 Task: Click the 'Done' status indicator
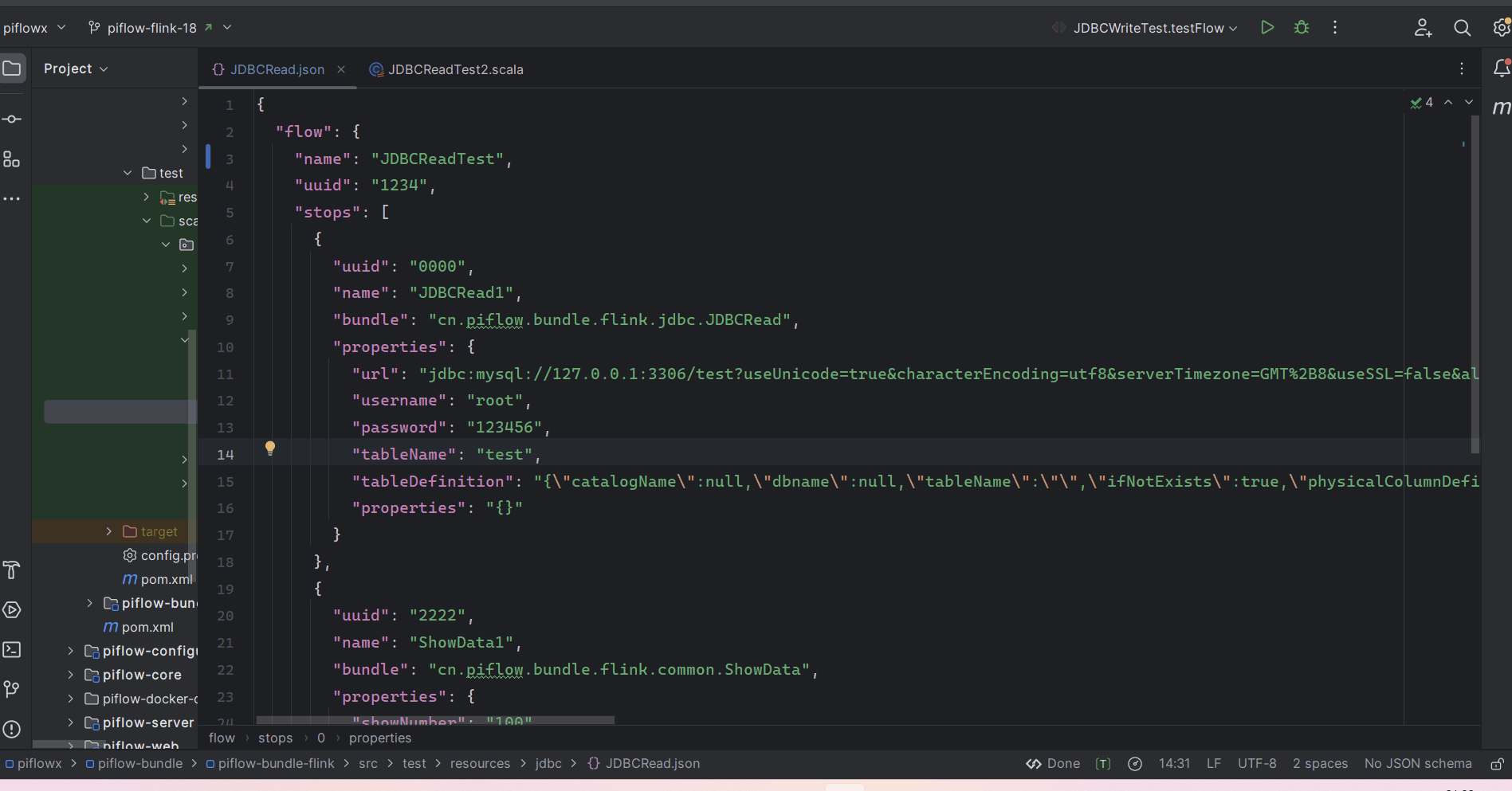pos(1053,764)
